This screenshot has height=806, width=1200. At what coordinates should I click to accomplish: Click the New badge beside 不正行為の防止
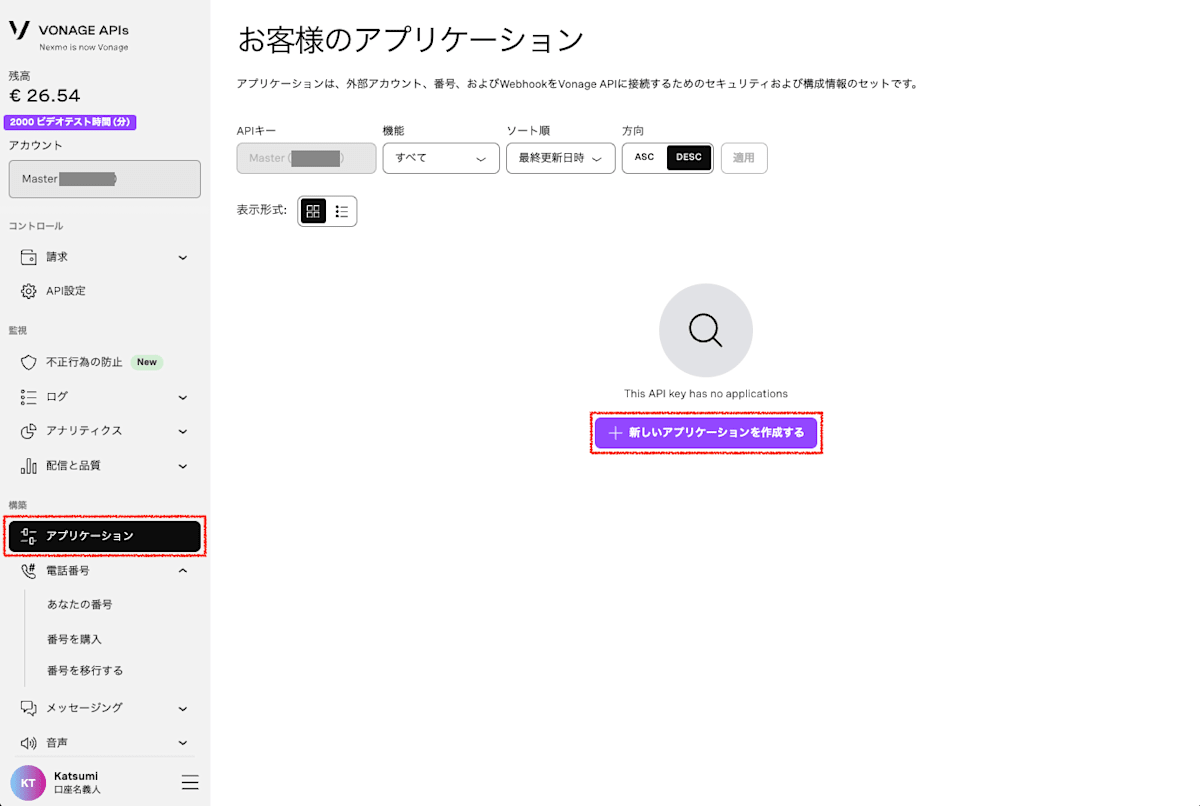[147, 362]
